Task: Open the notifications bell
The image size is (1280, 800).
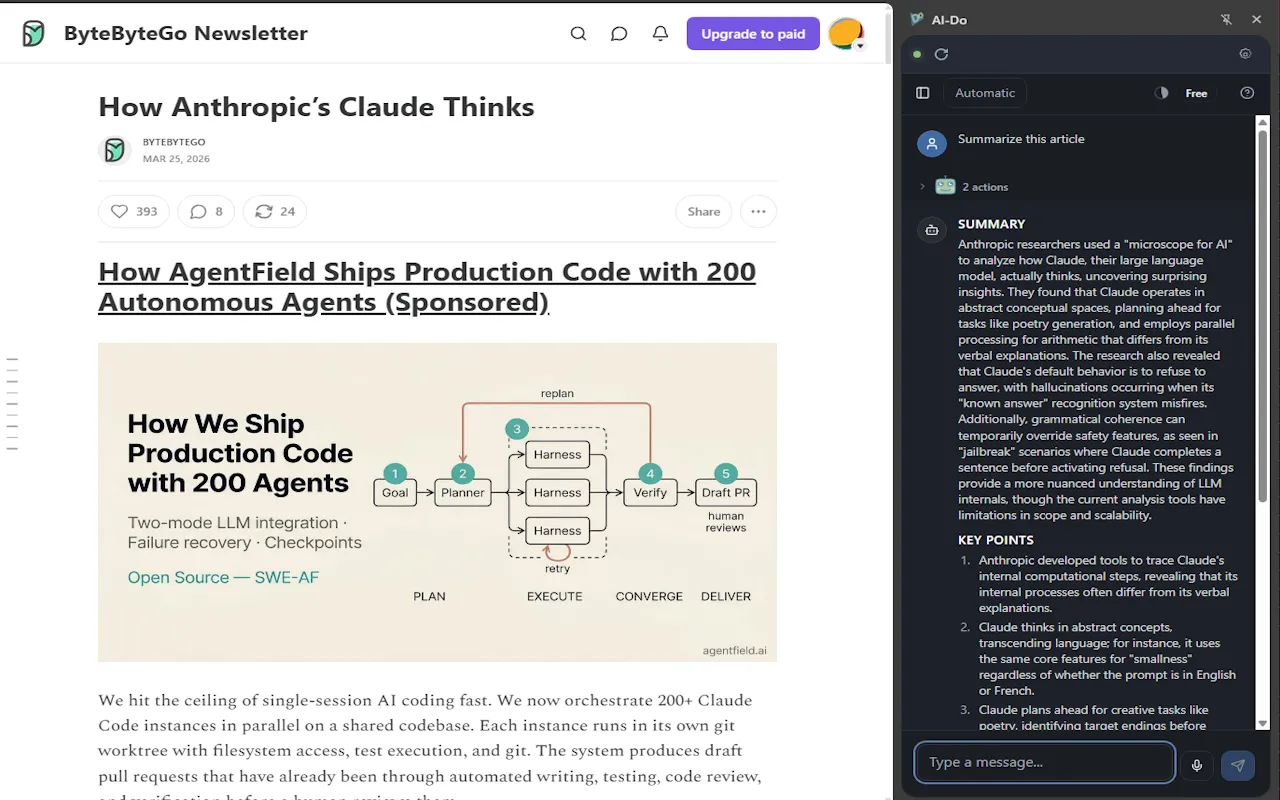Action: tap(660, 33)
